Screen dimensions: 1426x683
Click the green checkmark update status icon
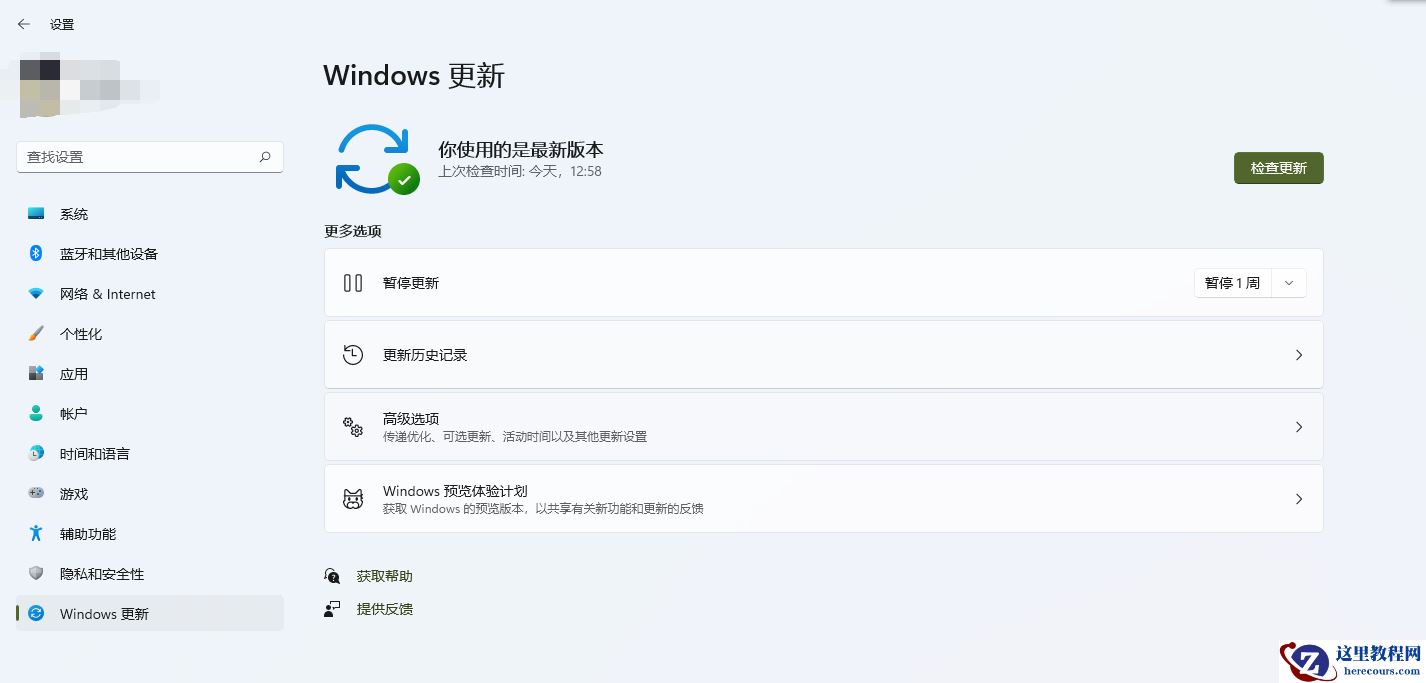404,180
